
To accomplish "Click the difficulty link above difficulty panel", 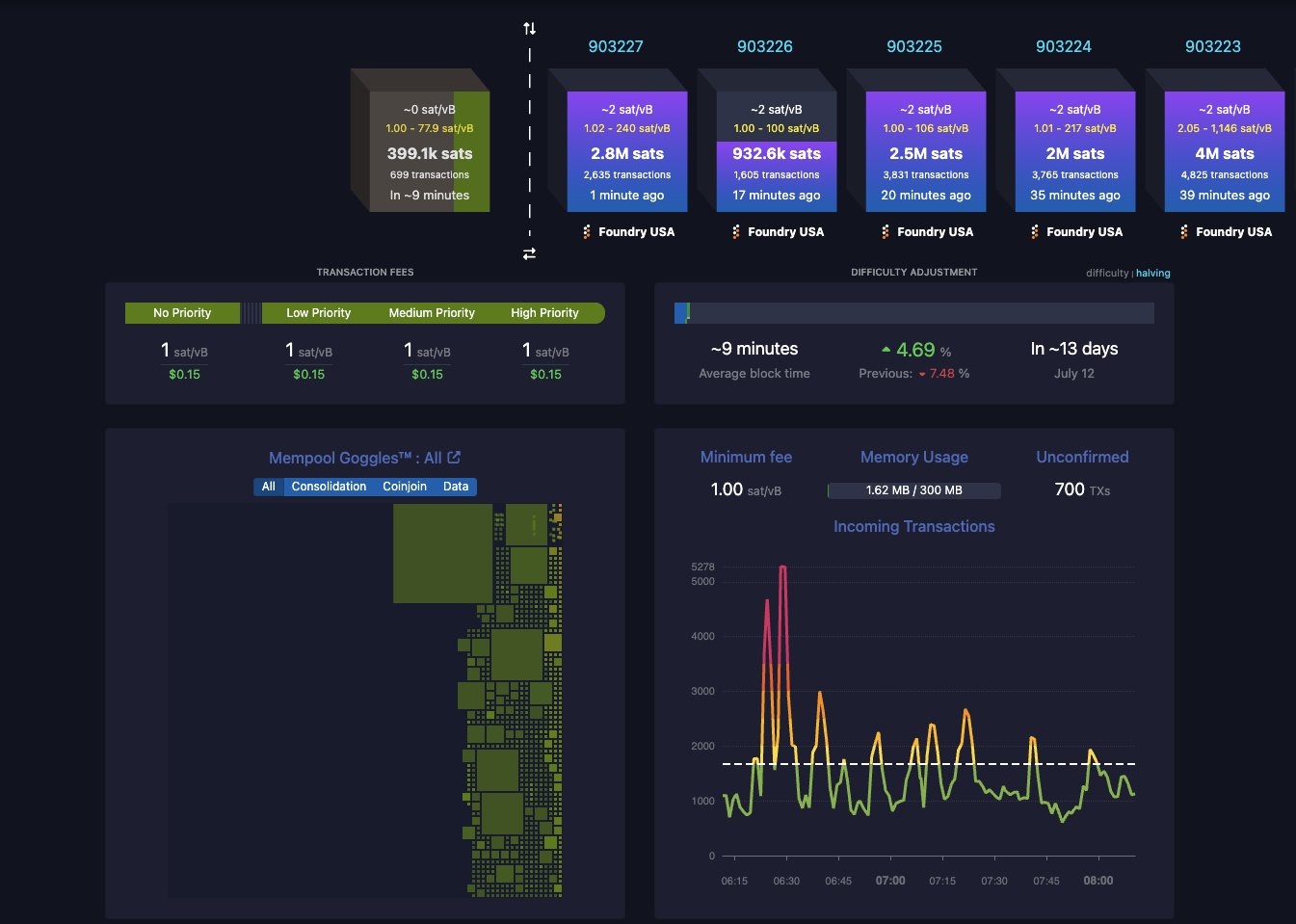I will click(1107, 273).
